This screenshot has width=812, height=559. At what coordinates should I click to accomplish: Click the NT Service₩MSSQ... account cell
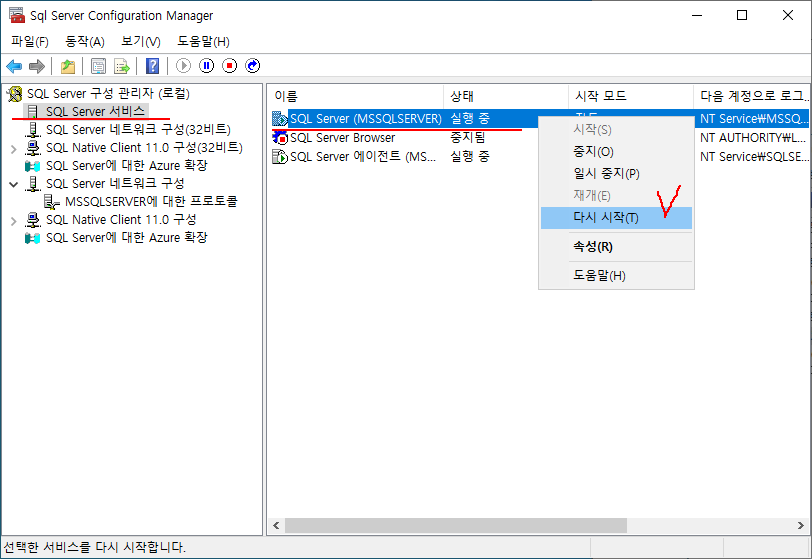click(x=753, y=119)
